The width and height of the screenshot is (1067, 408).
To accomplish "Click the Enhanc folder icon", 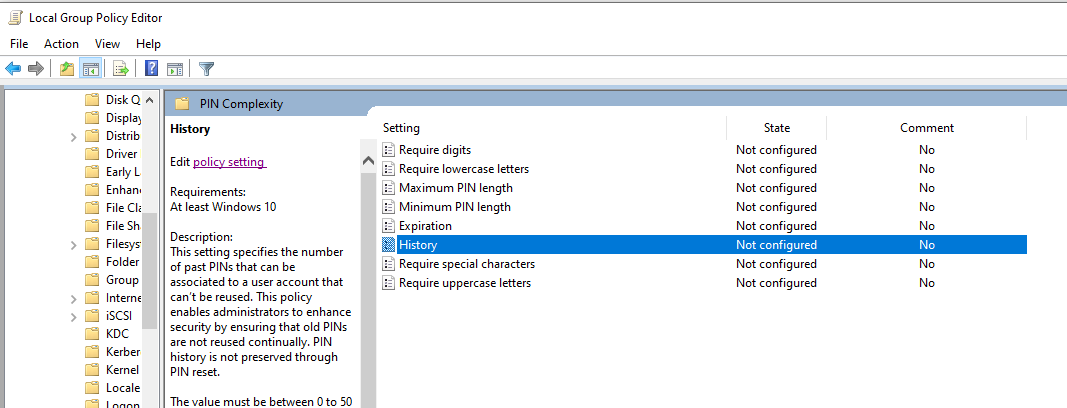I will point(92,190).
